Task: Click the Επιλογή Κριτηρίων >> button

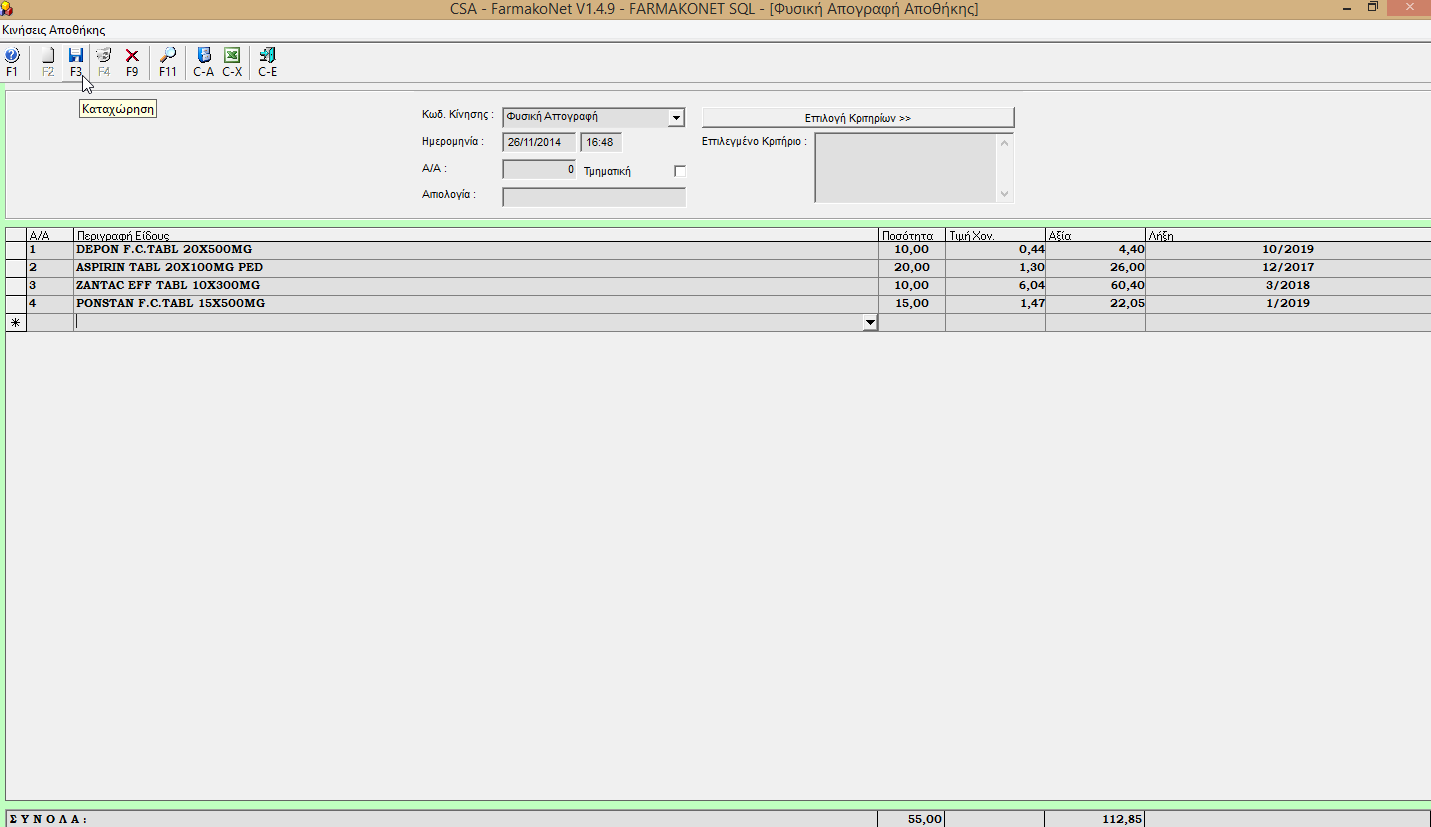Action: (858, 118)
